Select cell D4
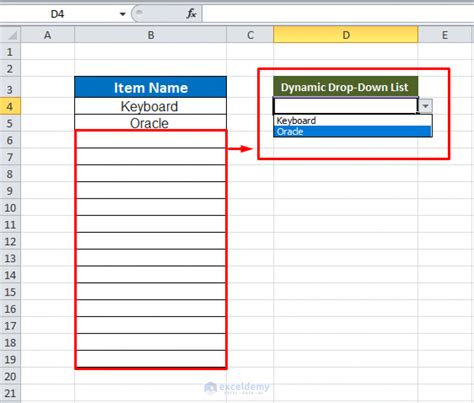 346,106
